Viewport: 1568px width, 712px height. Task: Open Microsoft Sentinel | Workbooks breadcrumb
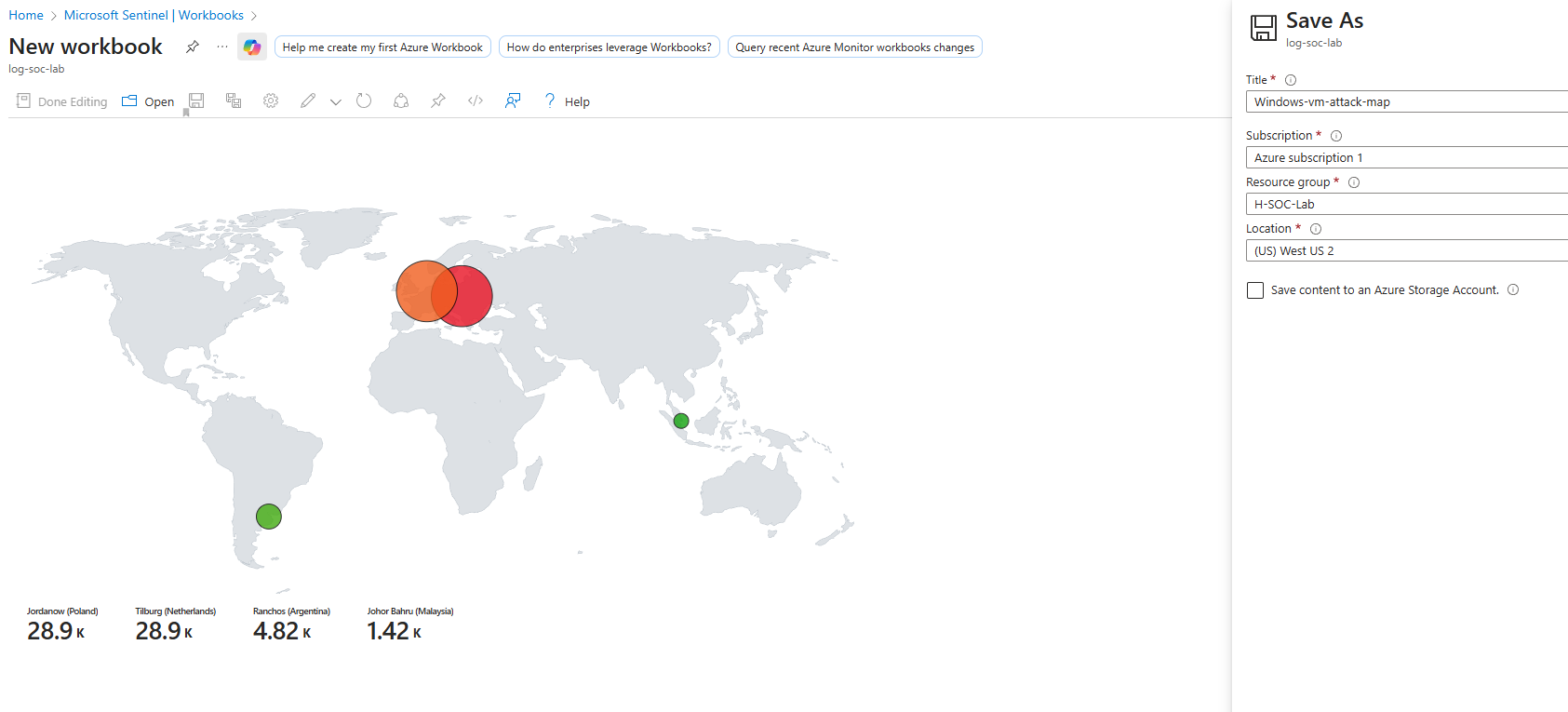pos(154,16)
